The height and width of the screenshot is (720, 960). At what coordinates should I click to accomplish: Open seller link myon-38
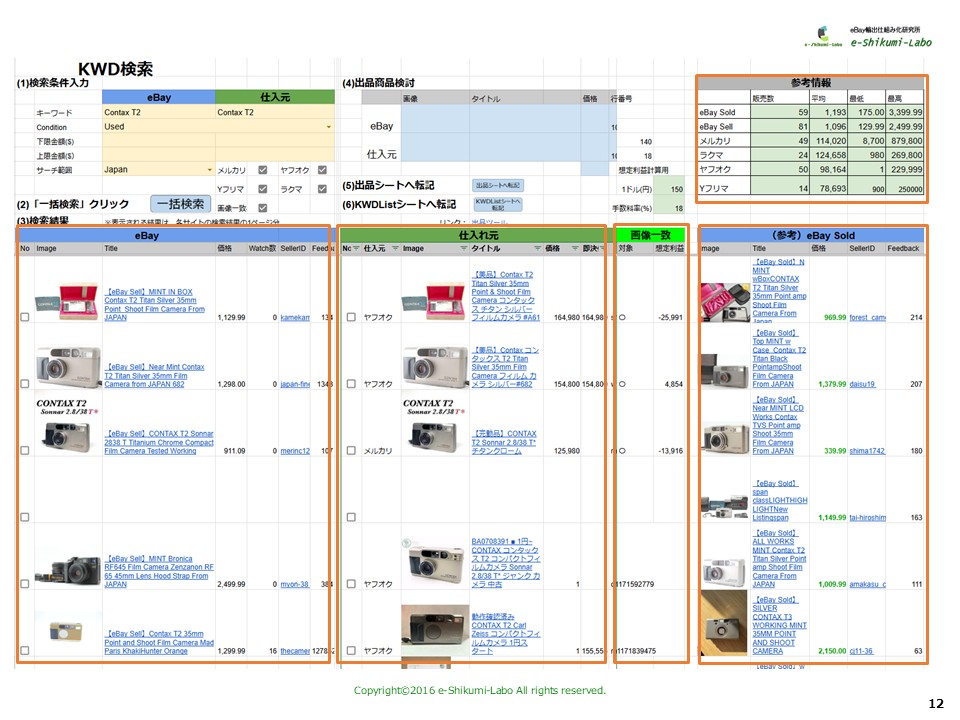click(294, 585)
